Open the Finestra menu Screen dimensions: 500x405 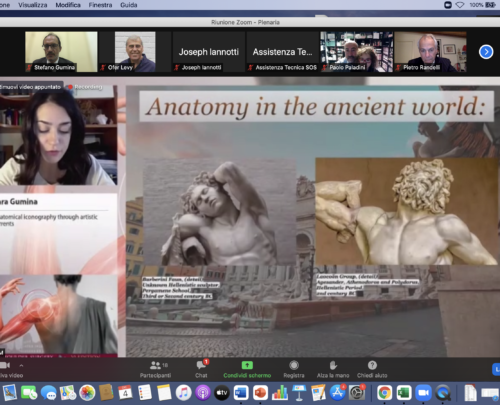[x=100, y=5]
